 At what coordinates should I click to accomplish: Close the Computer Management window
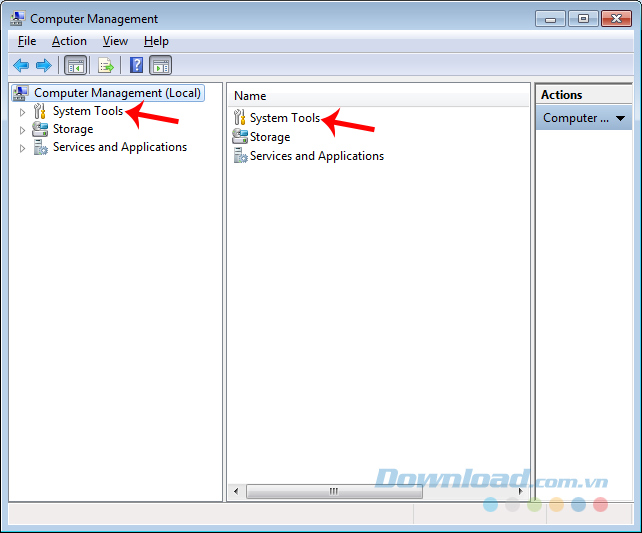coord(616,19)
